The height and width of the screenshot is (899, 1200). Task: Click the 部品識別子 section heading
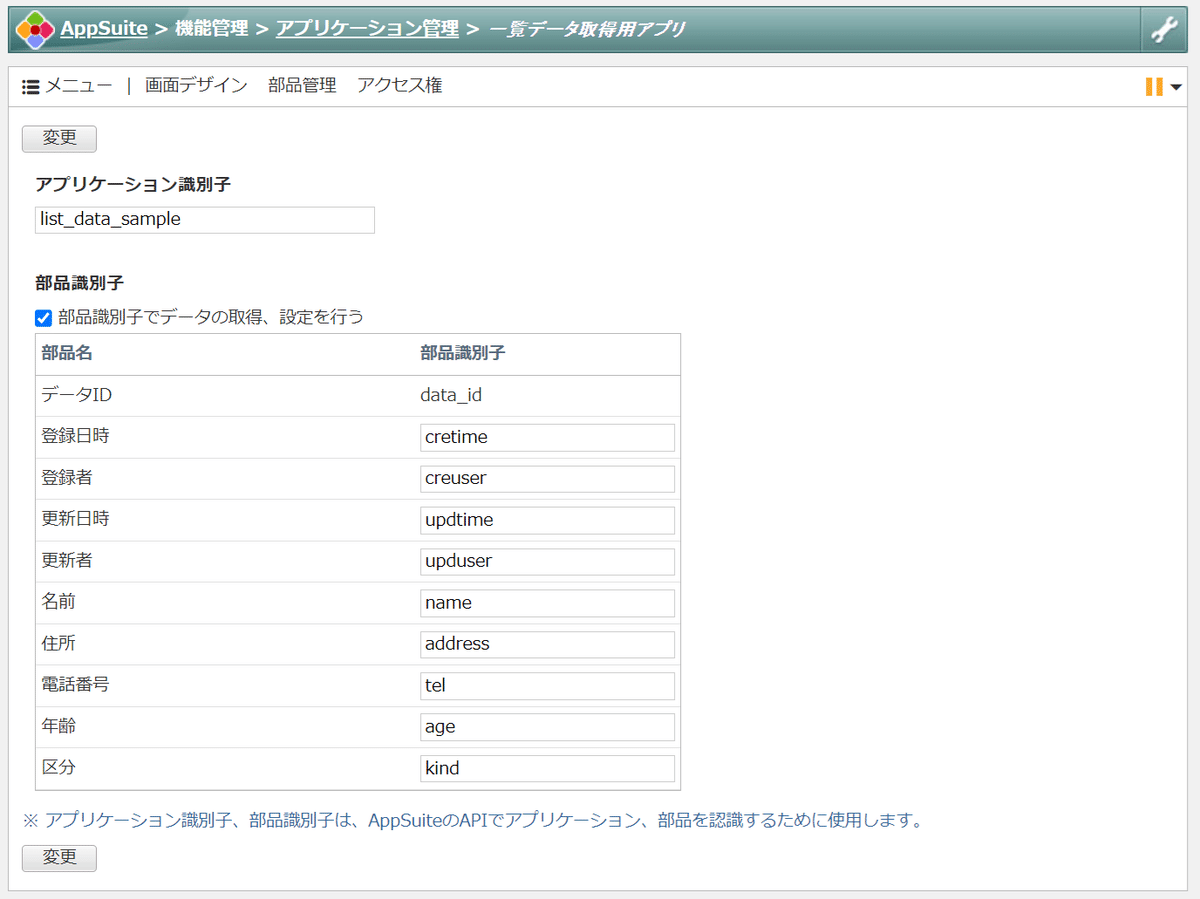(79, 284)
